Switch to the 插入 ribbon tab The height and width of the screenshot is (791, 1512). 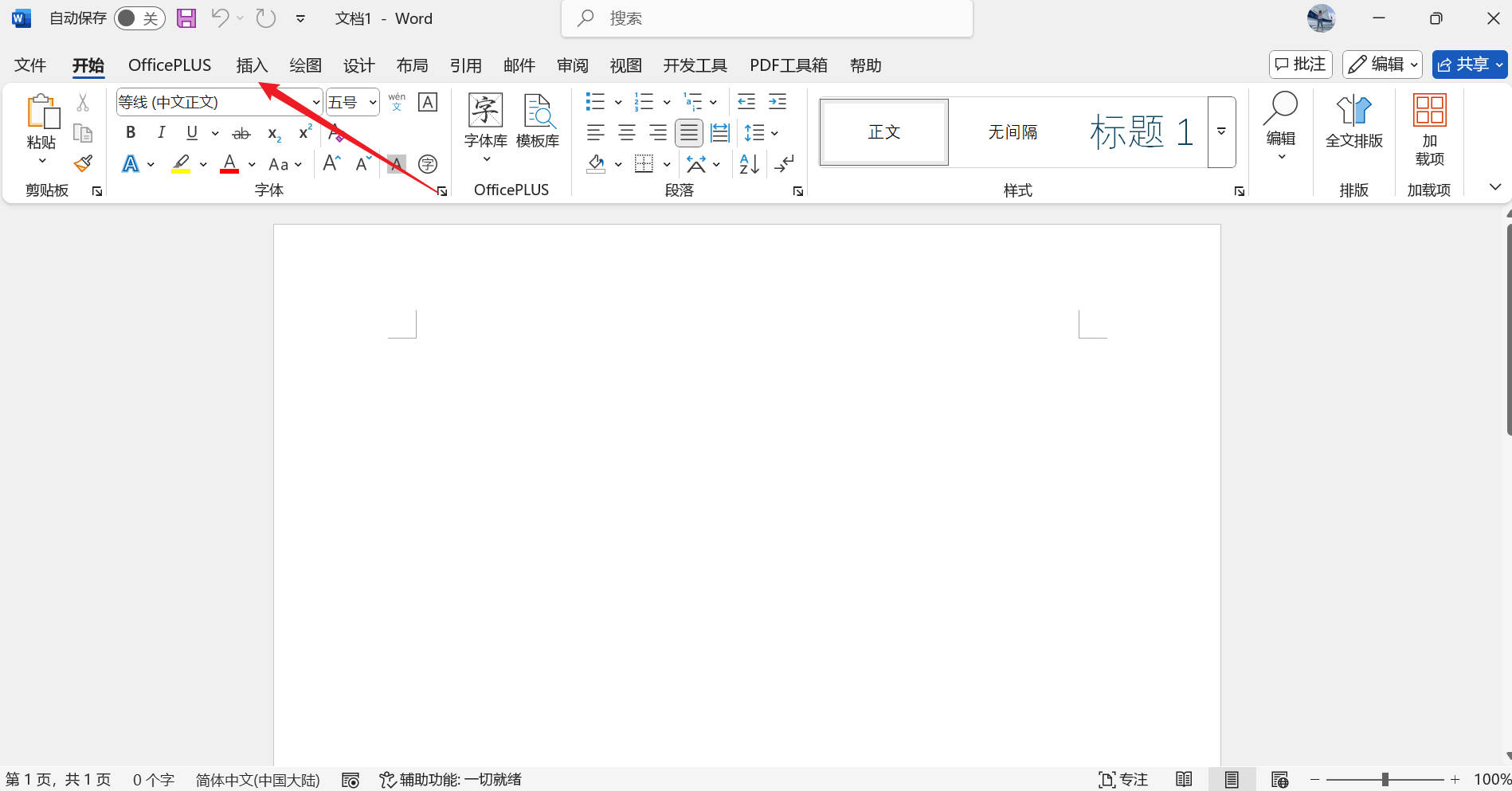252,65
